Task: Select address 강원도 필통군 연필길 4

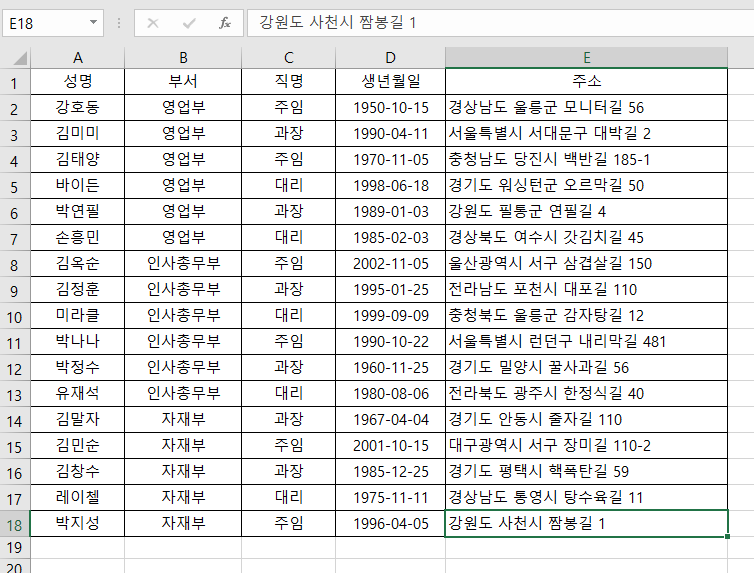Action: (x=586, y=211)
